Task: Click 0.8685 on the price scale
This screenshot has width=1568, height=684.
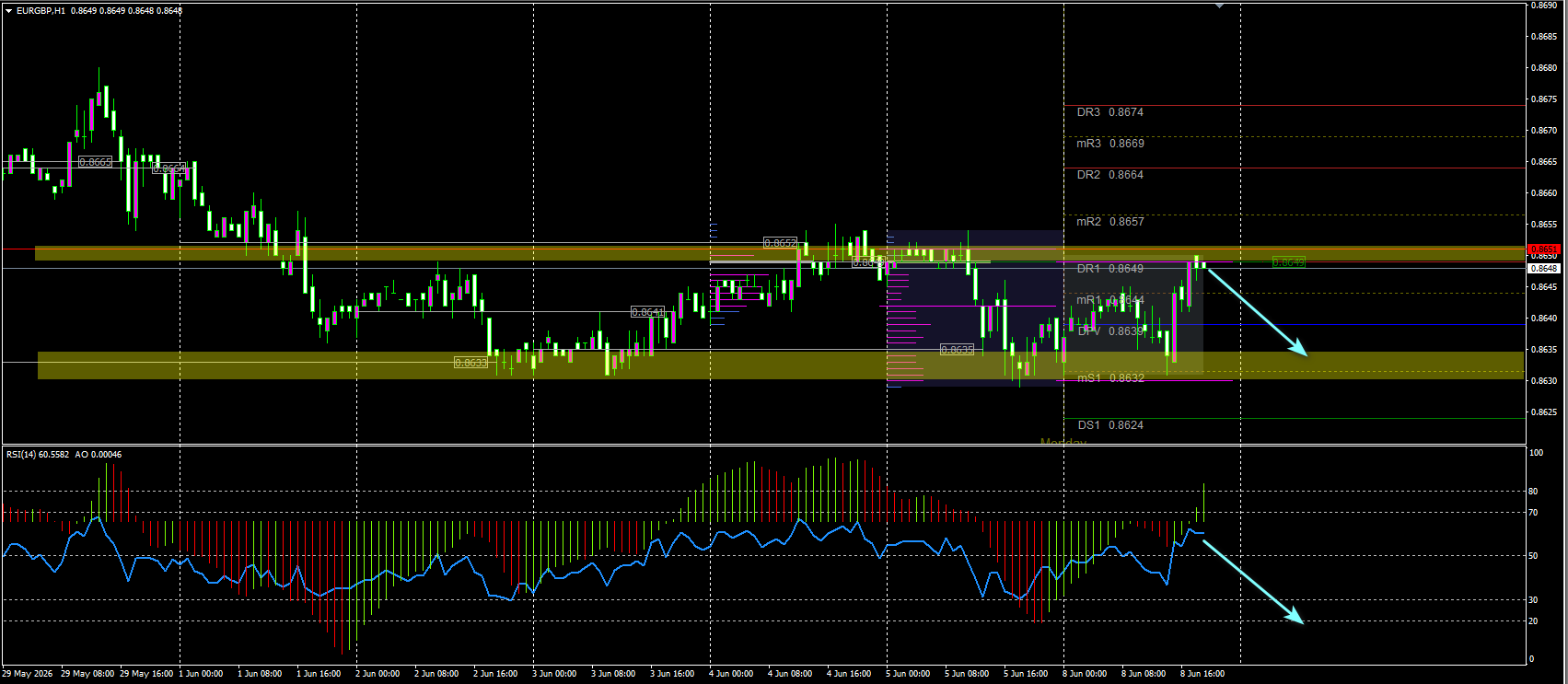Action: [1544, 37]
